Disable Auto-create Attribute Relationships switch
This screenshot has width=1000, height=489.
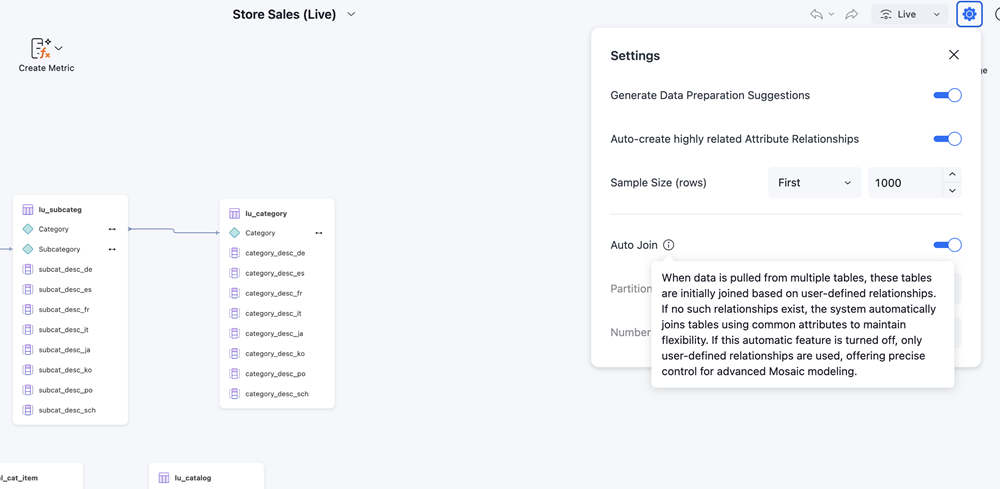click(x=947, y=139)
